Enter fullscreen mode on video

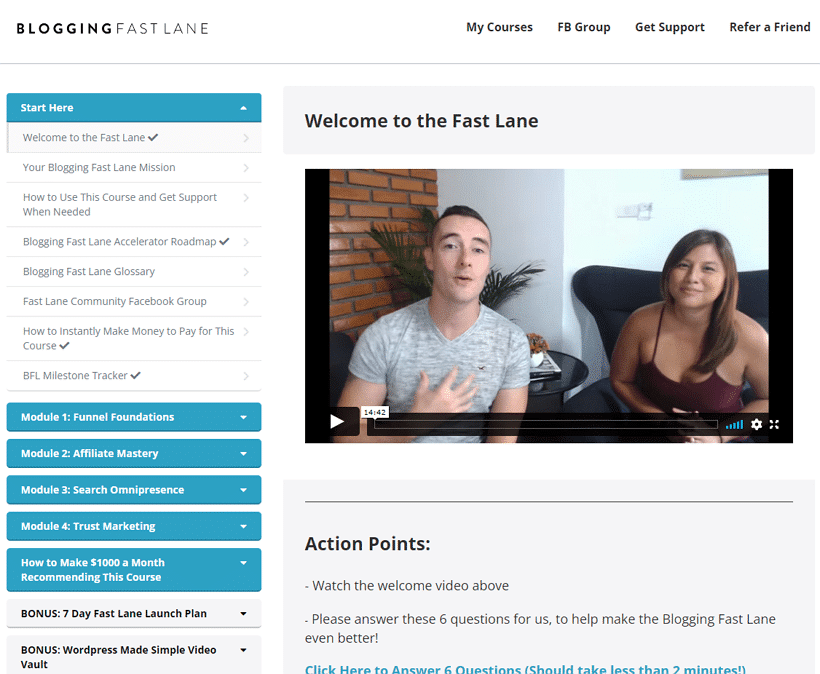click(x=775, y=424)
